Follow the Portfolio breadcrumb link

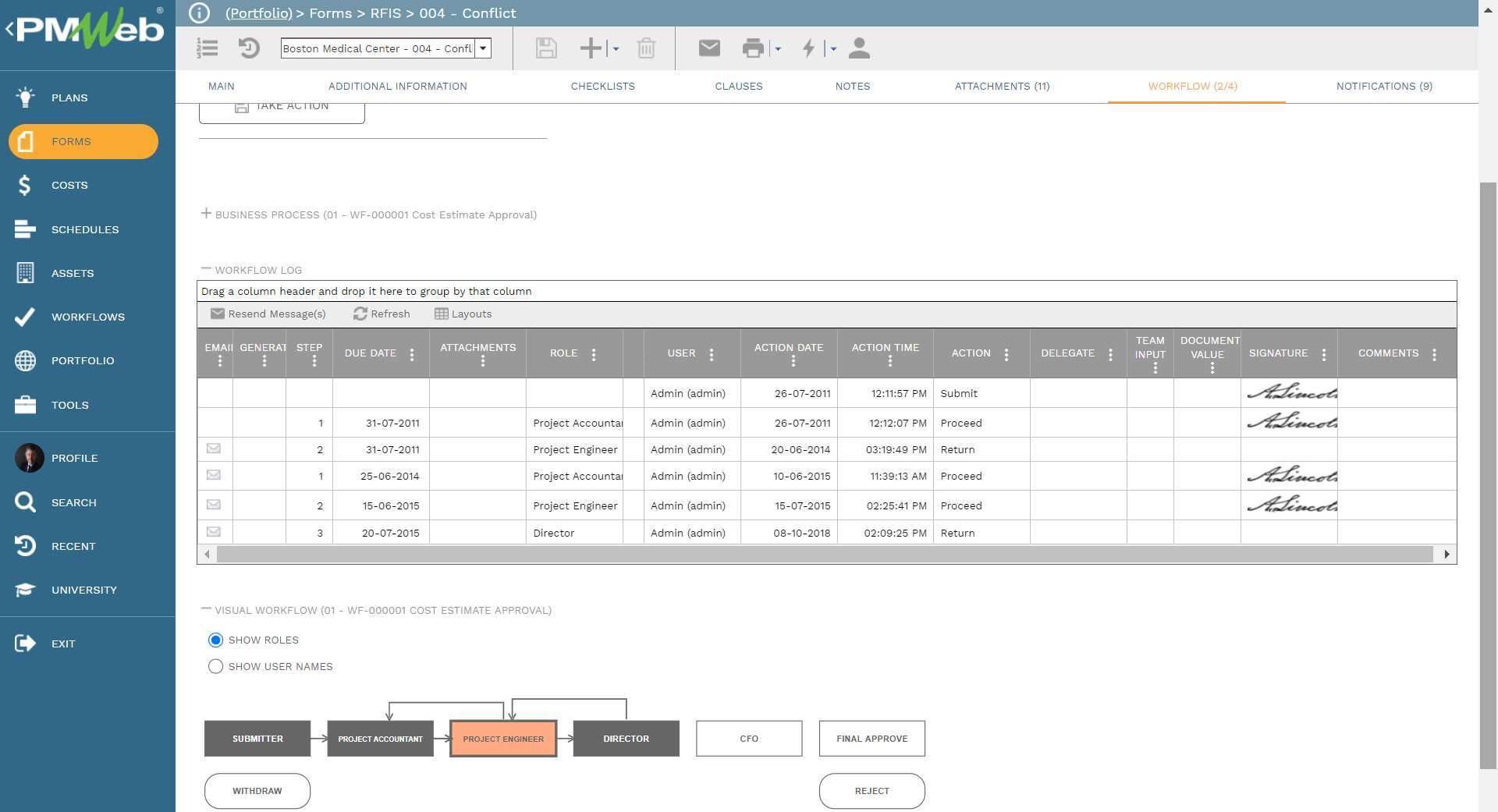(258, 13)
